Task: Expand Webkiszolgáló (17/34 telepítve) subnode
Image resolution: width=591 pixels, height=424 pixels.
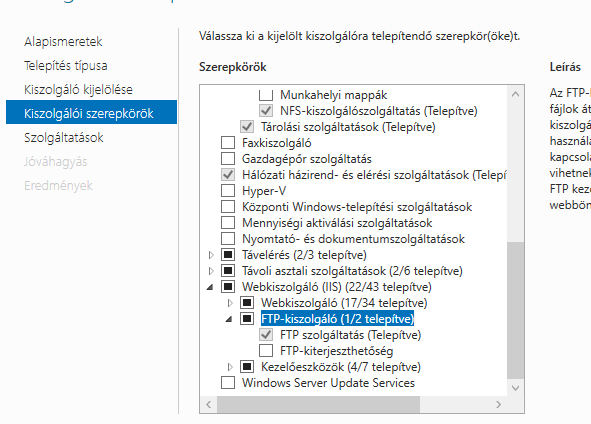Action: click(x=230, y=303)
